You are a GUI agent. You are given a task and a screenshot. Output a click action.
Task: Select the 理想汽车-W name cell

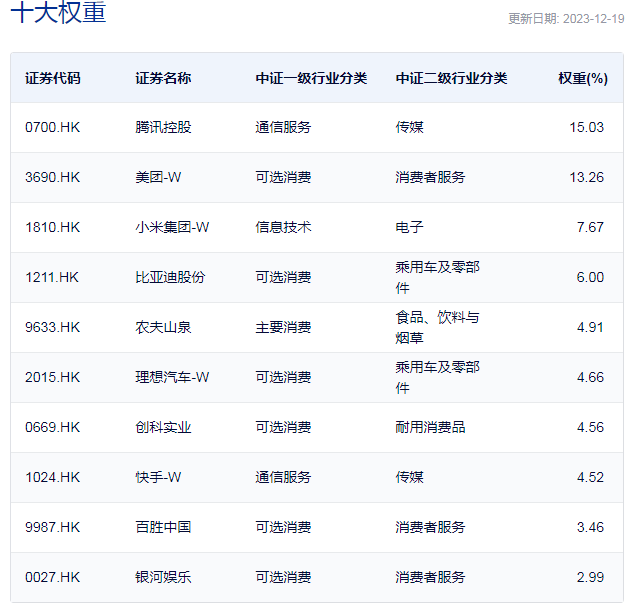[x=172, y=378]
